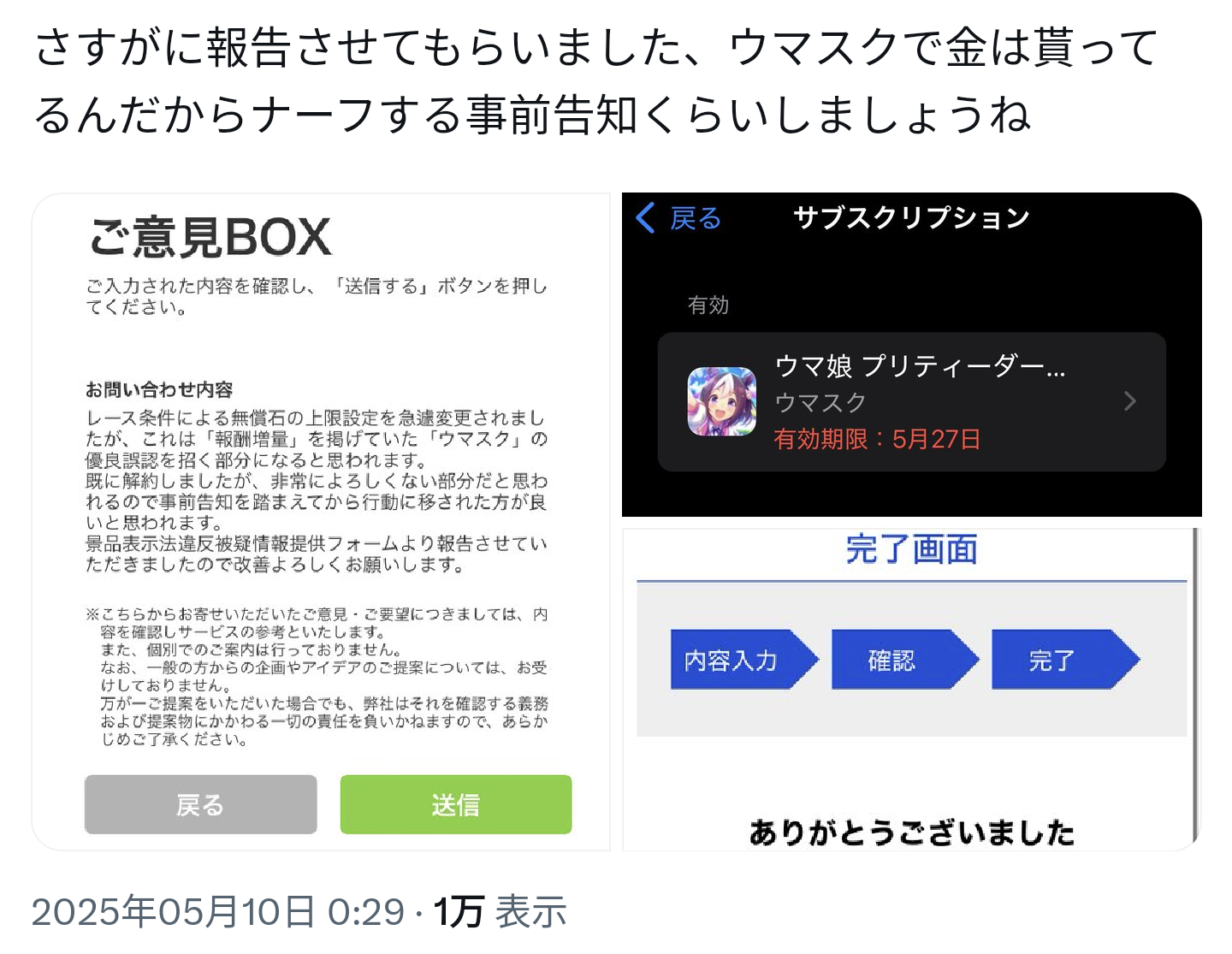Tap the blue 戻る link text

pos(696,218)
